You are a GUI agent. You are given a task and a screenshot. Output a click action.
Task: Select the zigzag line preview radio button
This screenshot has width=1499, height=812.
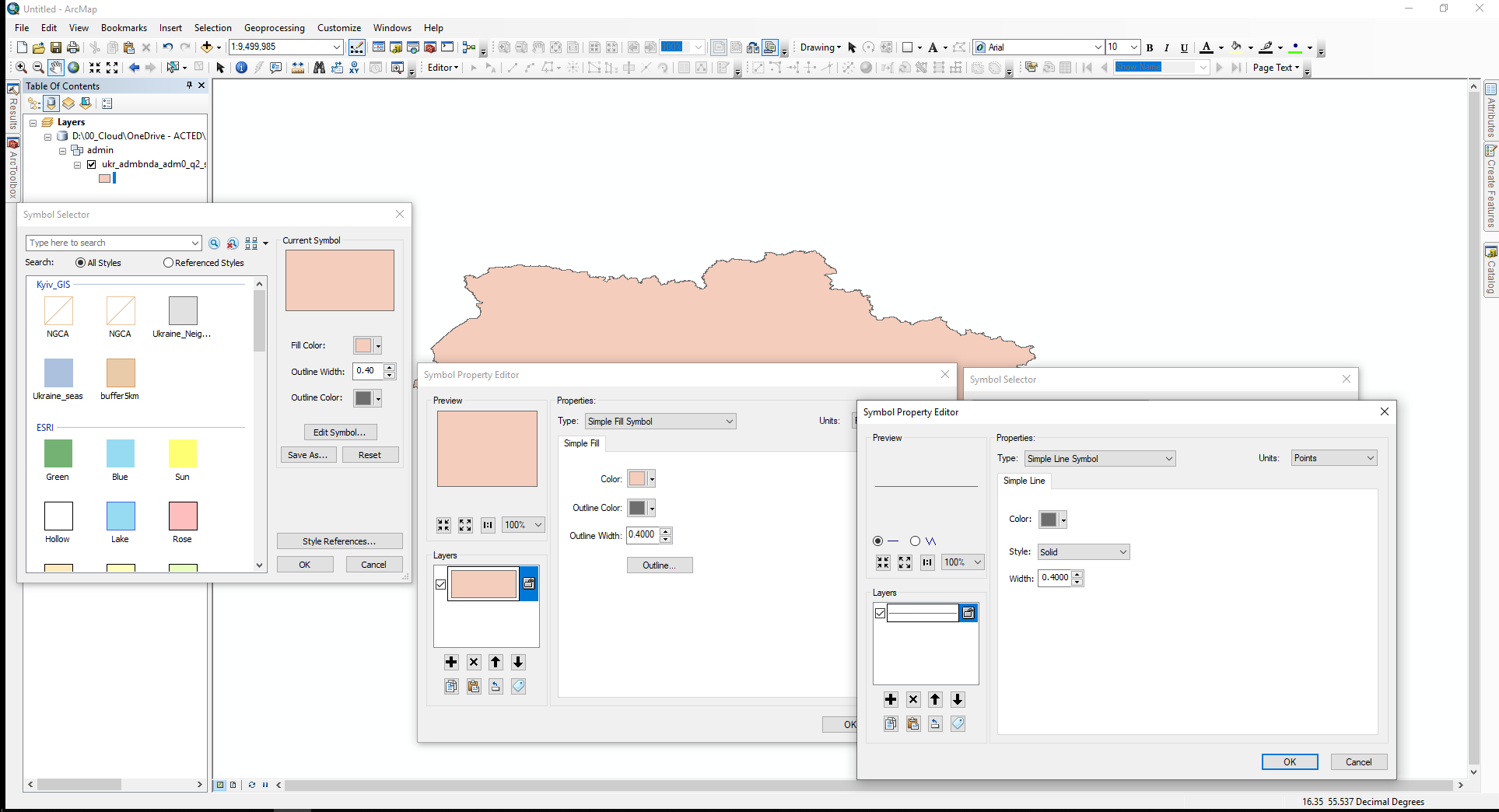[x=916, y=541]
